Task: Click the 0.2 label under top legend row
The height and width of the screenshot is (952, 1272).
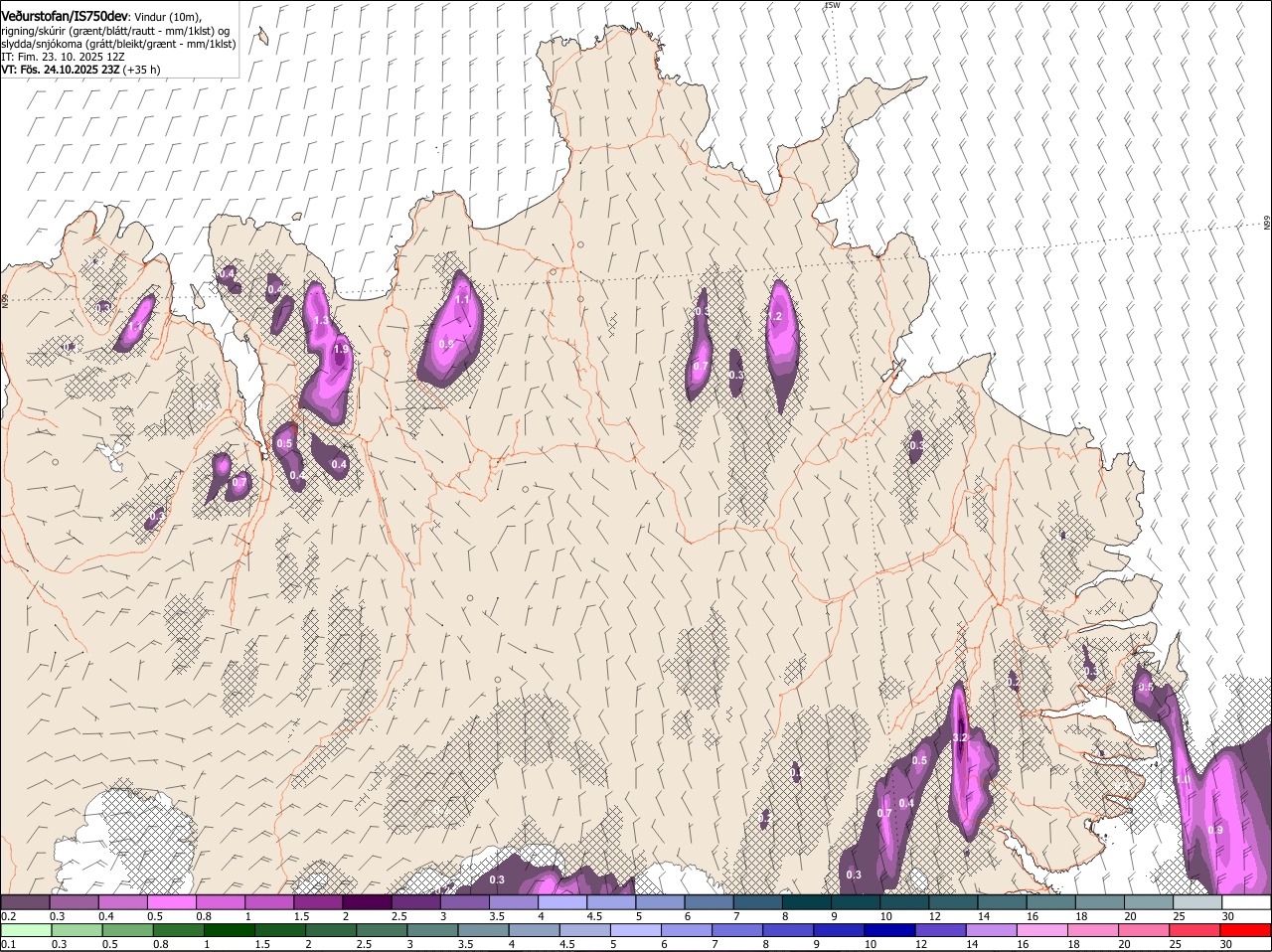Action: [8, 916]
